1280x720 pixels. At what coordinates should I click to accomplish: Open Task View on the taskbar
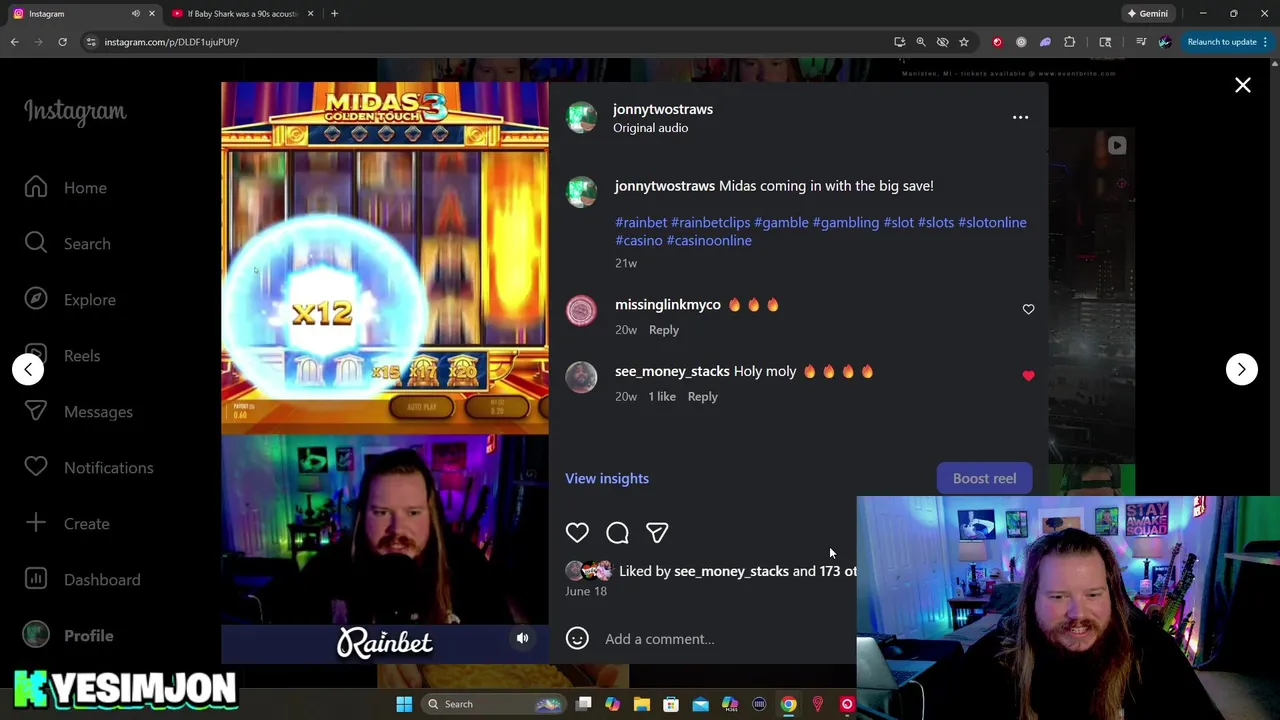pos(583,704)
